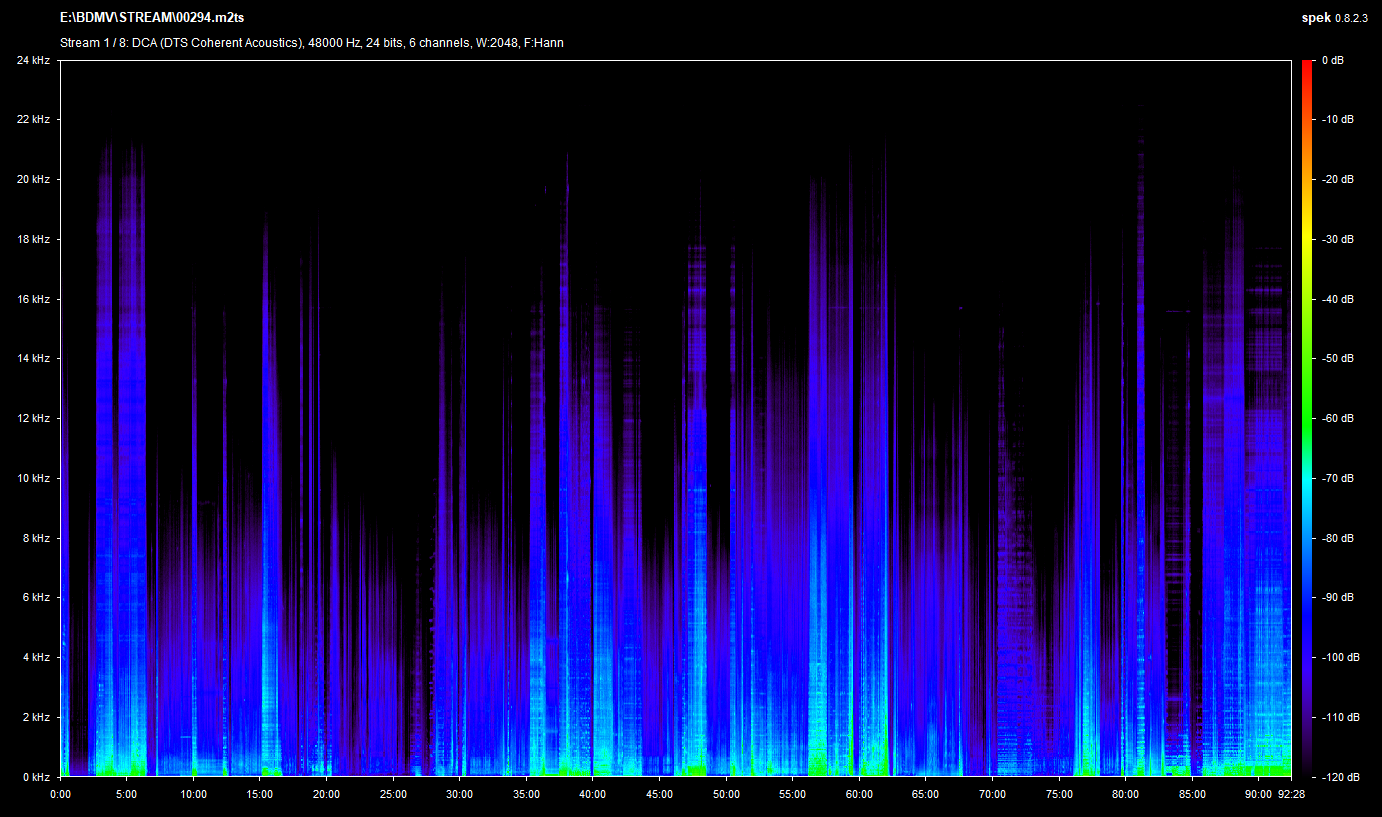Click the DCA stream info line
1382x817 pixels.
click(x=311, y=43)
